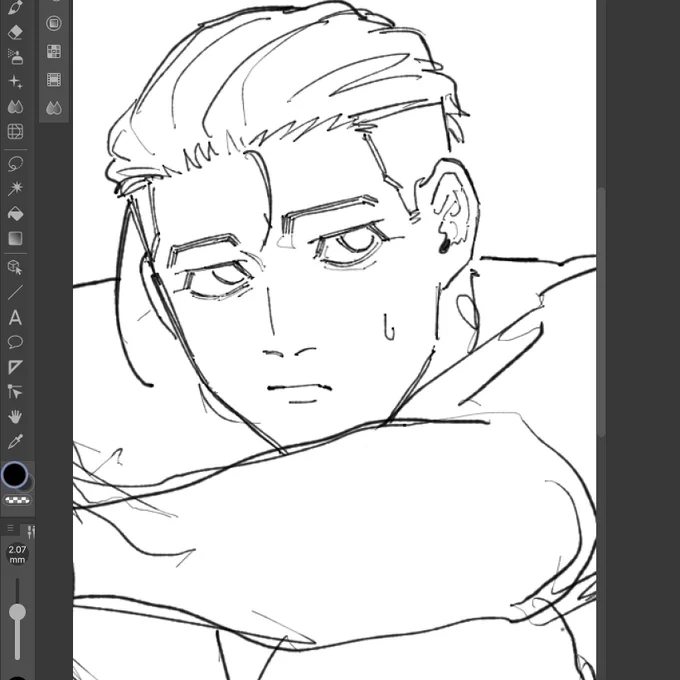680x680 pixels.
Task: Select the Decoration sparkle tool
Action: tap(15, 82)
